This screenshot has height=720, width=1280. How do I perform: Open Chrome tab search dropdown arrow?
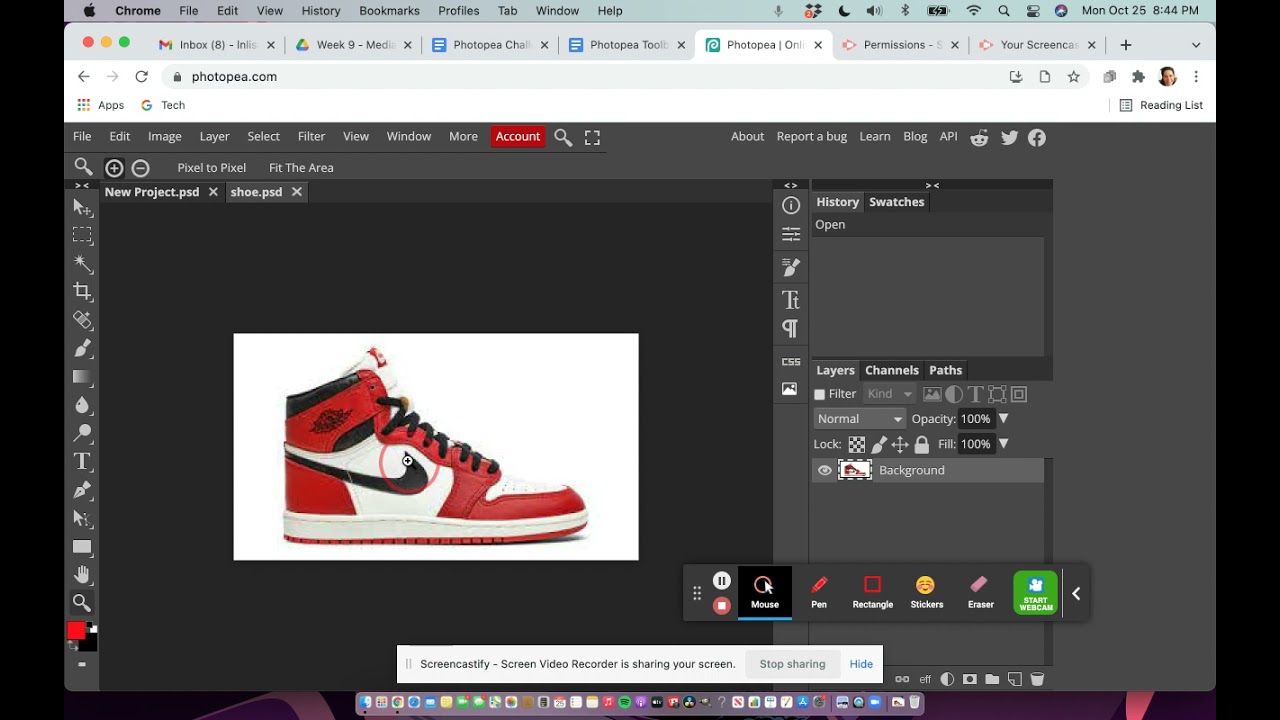(x=1196, y=45)
